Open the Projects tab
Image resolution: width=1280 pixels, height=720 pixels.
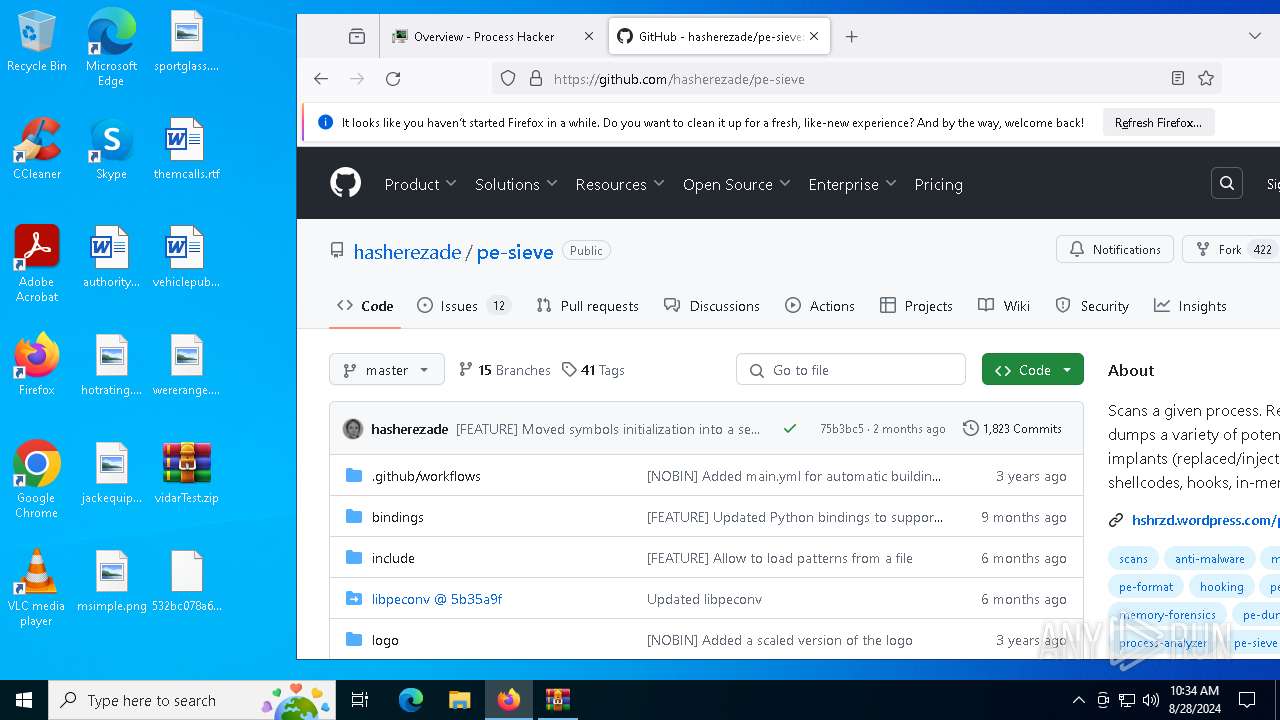(916, 306)
